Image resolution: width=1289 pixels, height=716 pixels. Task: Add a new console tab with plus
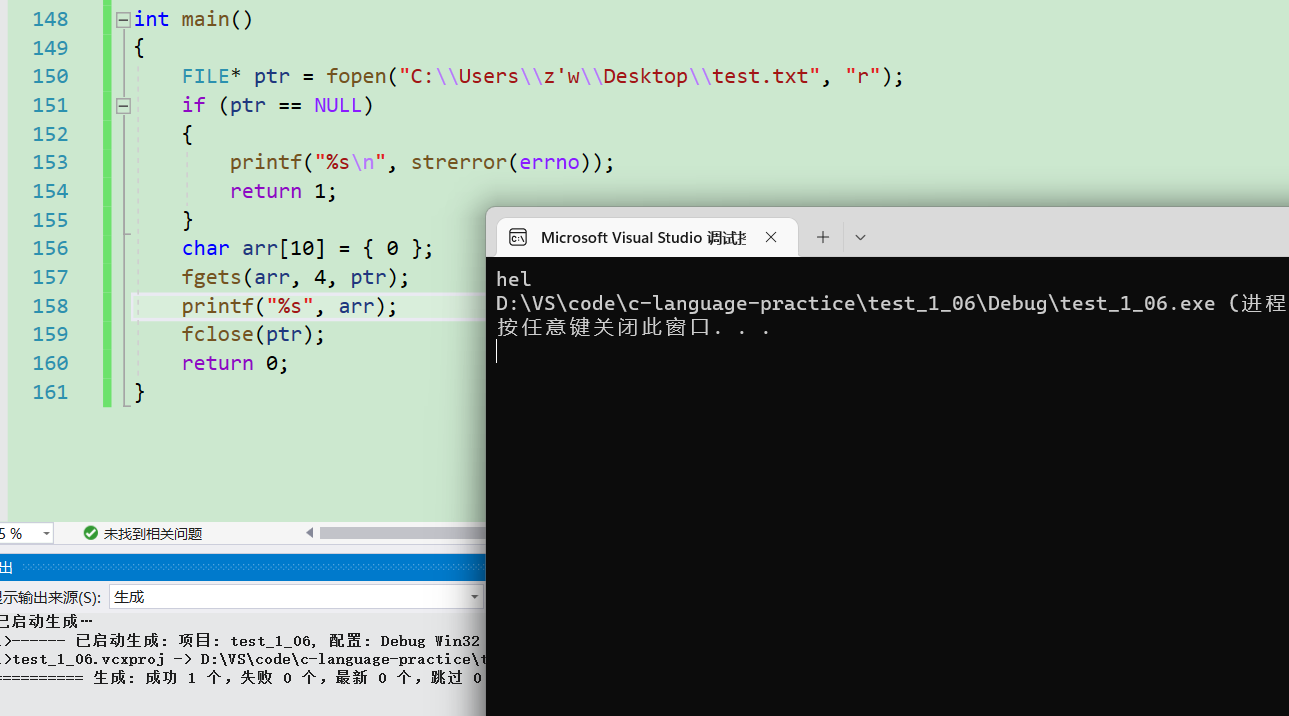pyautogui.click(x=822, y=237)
